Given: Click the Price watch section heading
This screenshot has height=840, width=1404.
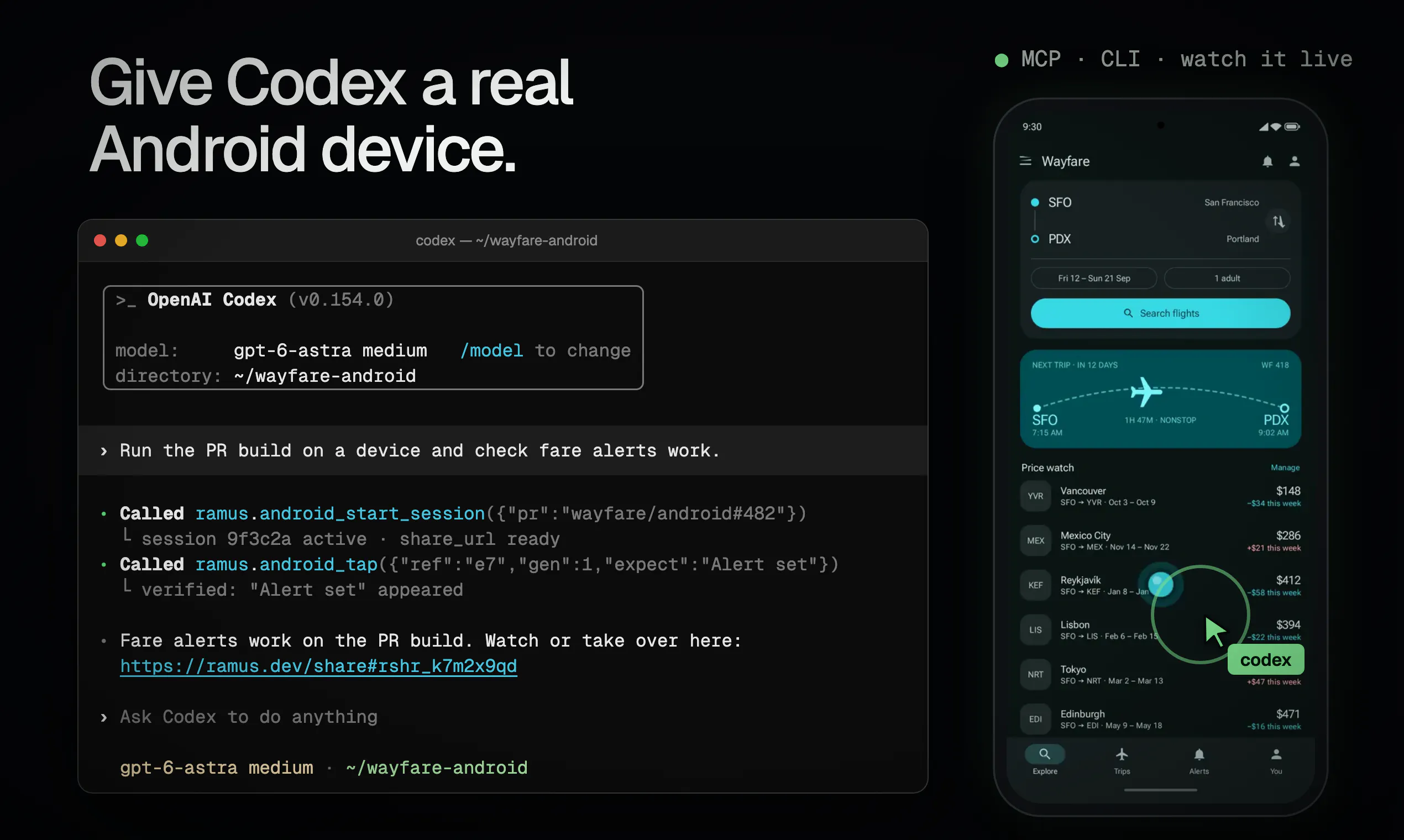Looking at the screenshot, I should tap(1047, 468).
